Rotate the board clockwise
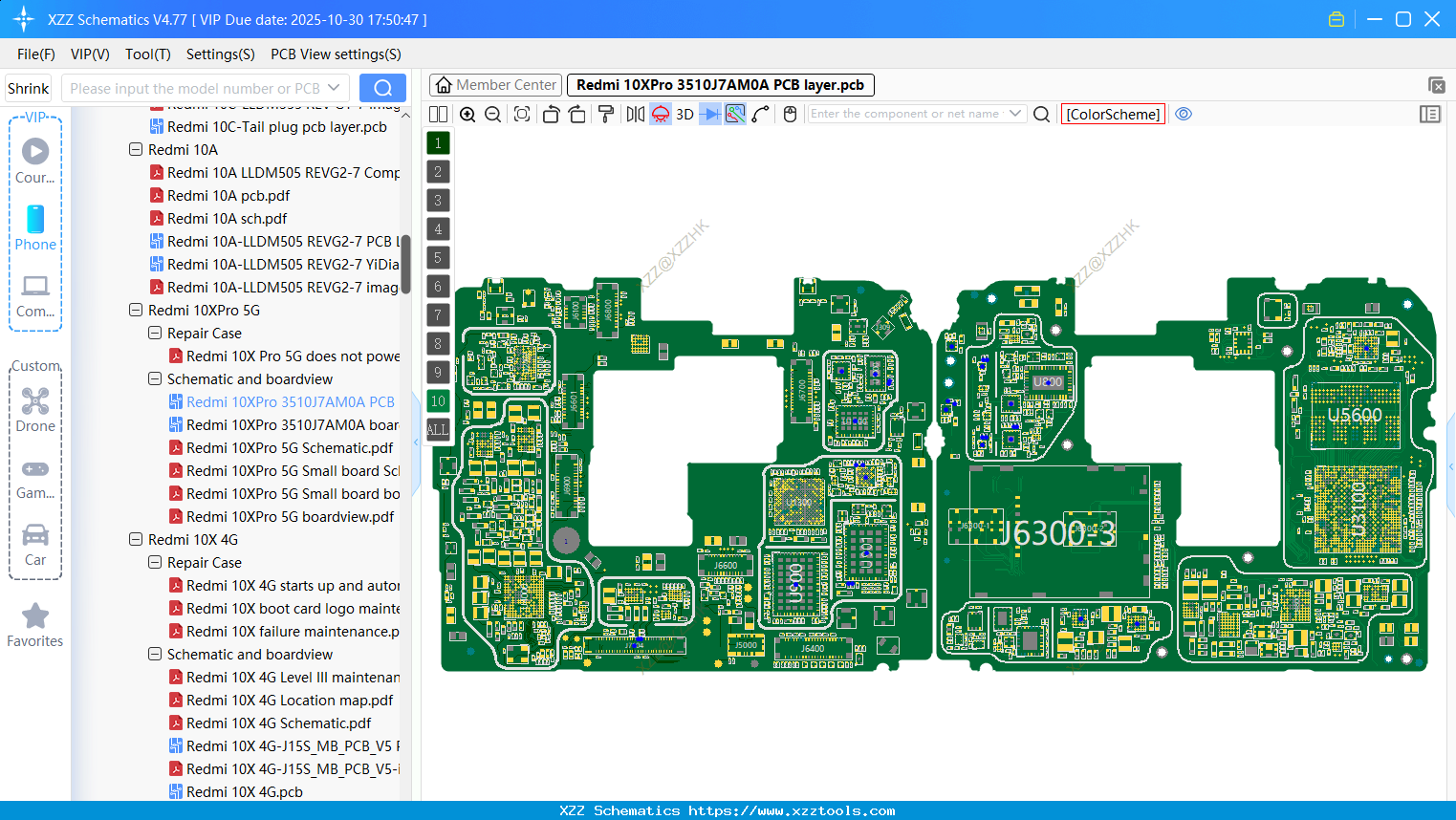This screenshot has height=820, width=1456. tap(577, 114)
